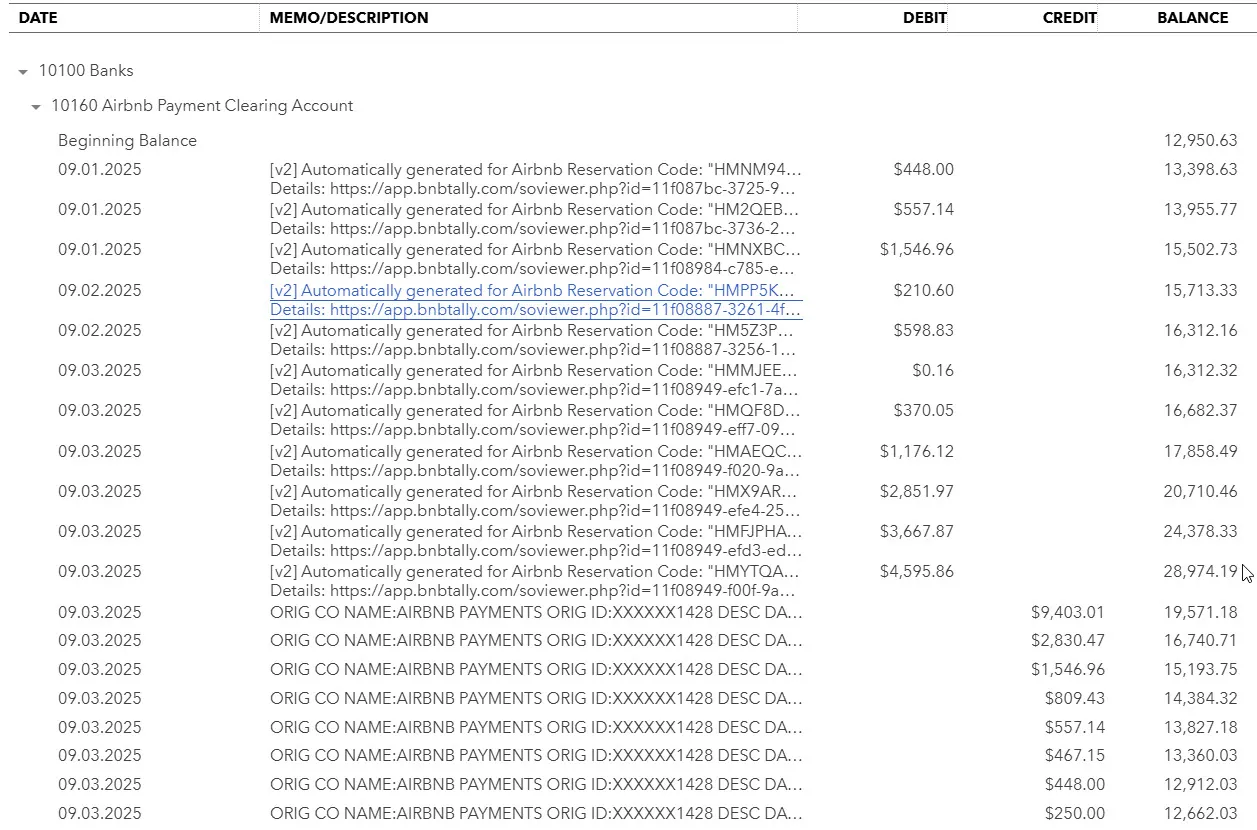Open the $448.00 debit transaction amount

click(x=923, y=170)
